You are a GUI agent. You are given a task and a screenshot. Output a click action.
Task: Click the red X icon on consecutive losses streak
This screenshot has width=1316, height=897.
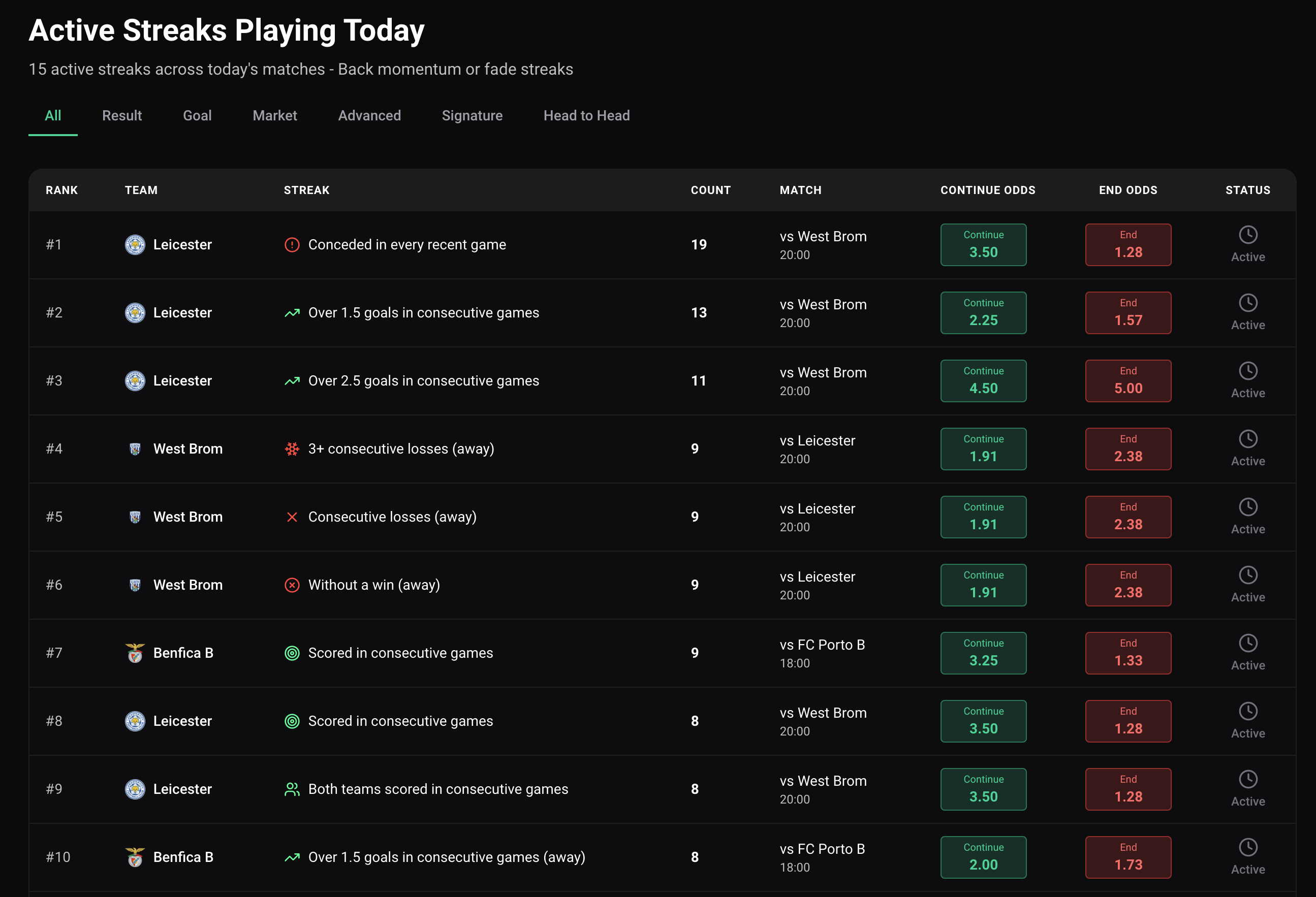point(292,517)
